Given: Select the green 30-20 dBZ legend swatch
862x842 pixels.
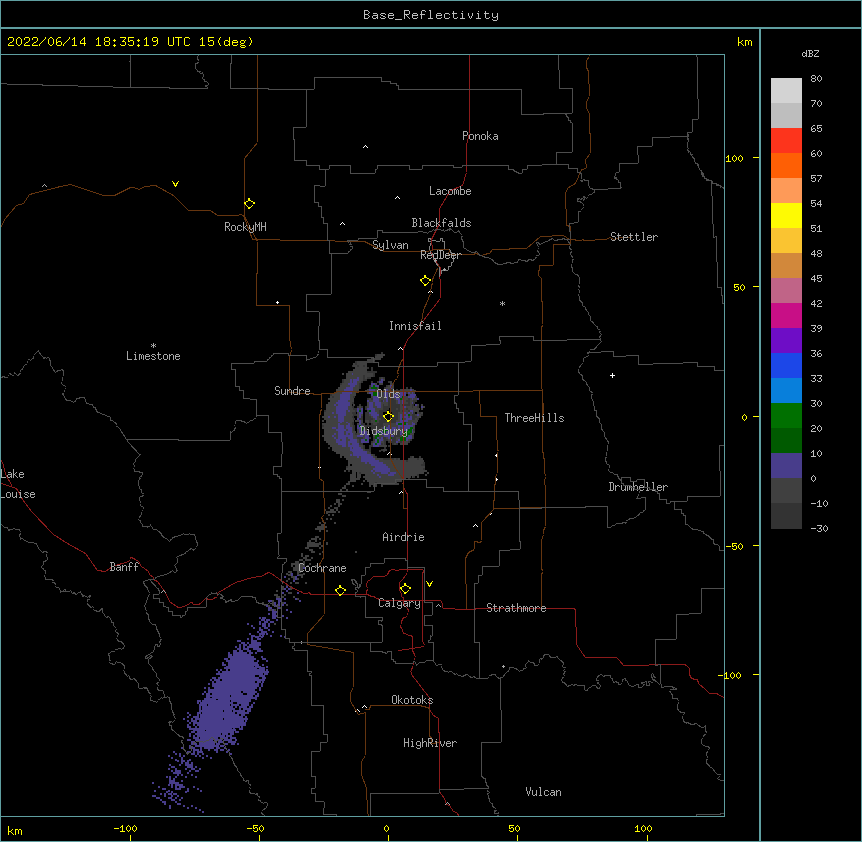Looking at the screenshot, I should pos(786,416).
